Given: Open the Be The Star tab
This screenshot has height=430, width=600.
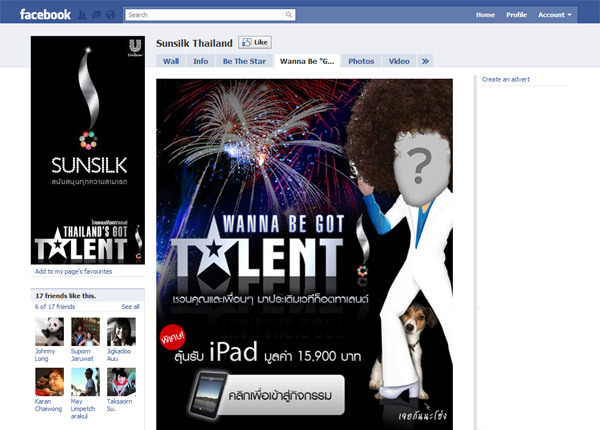Looking at the screenshot, I should (x=244, y=61).
